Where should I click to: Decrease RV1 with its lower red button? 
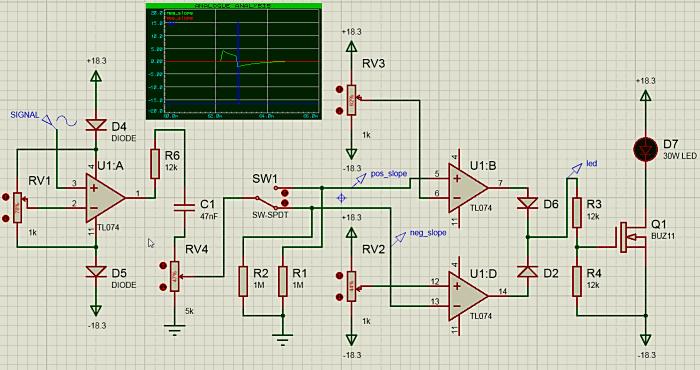(6, 218)
